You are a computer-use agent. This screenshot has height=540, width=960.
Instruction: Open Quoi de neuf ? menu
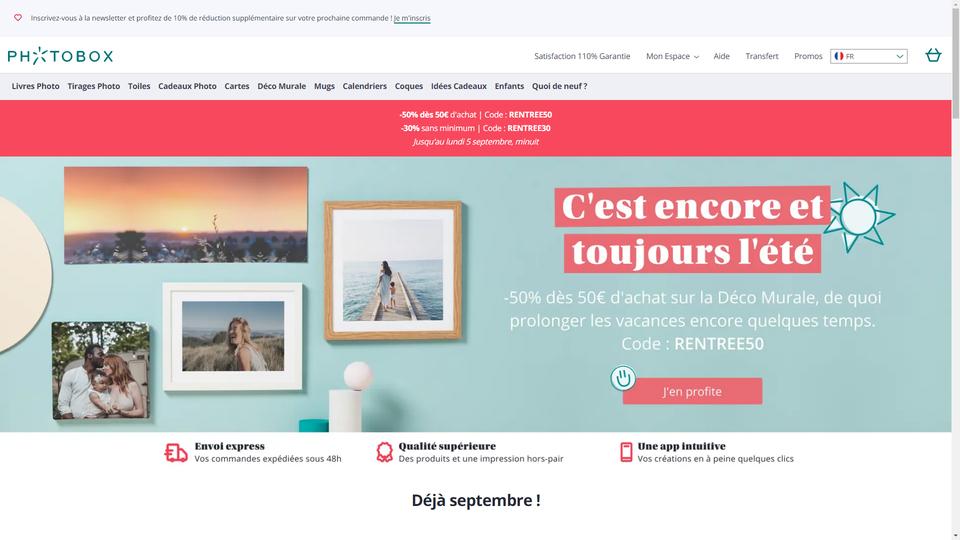(560, 86)
